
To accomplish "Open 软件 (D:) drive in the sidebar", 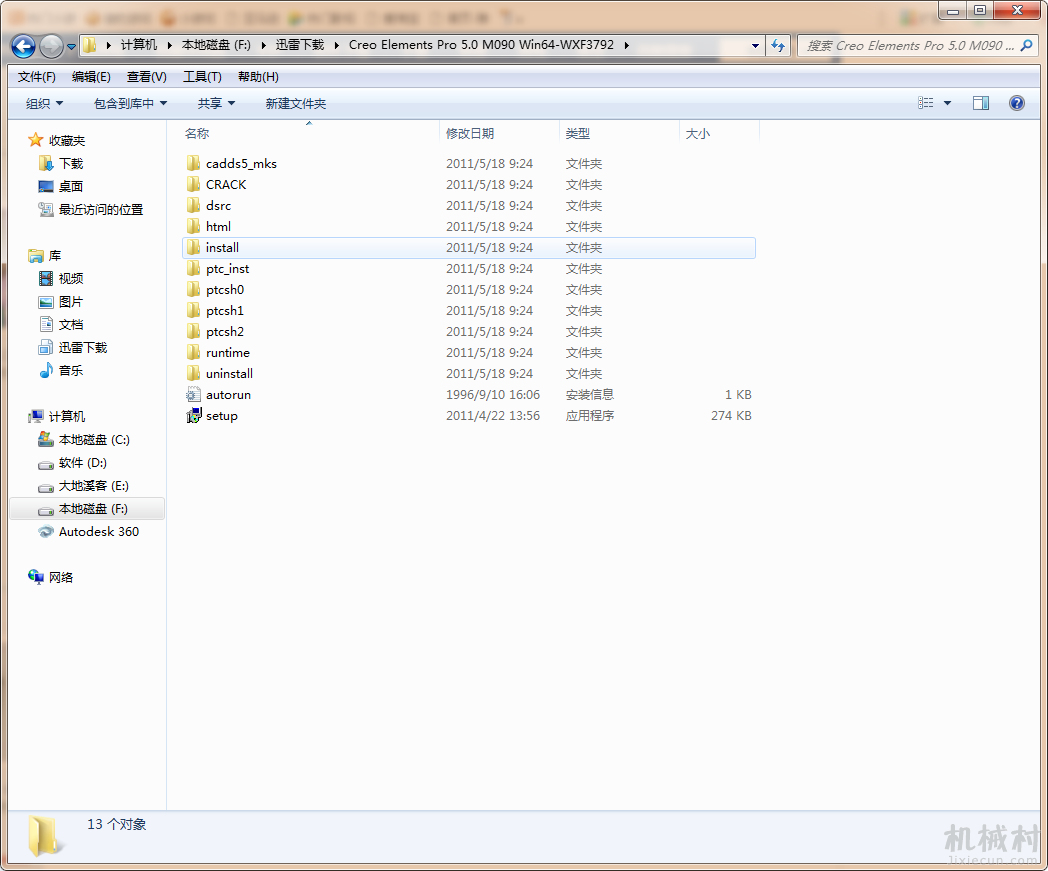I will point(83,463).
